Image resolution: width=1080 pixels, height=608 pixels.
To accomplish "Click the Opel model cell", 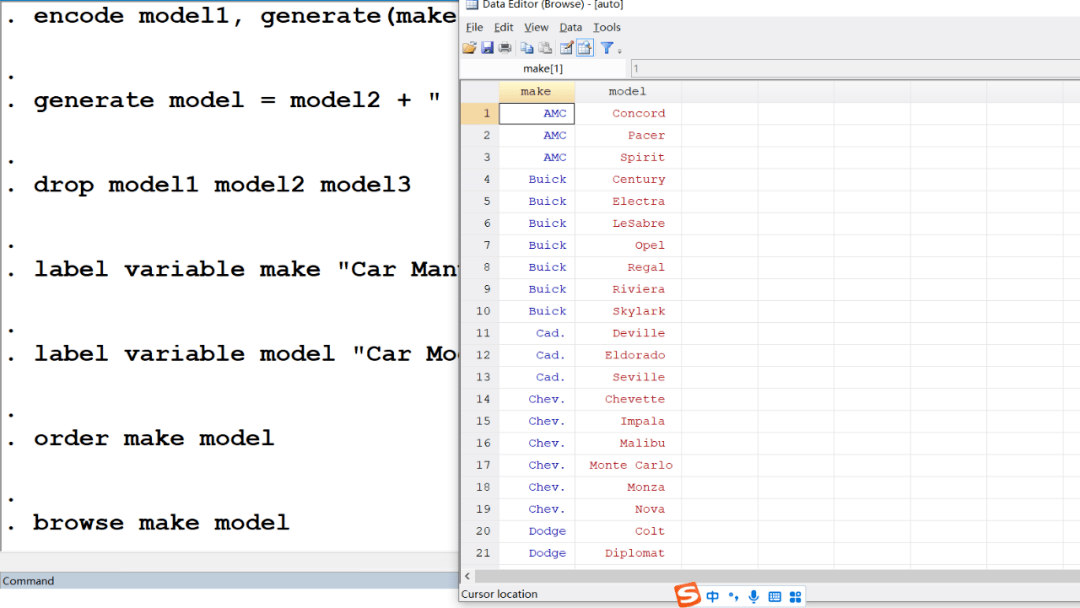I will point(628,245).
